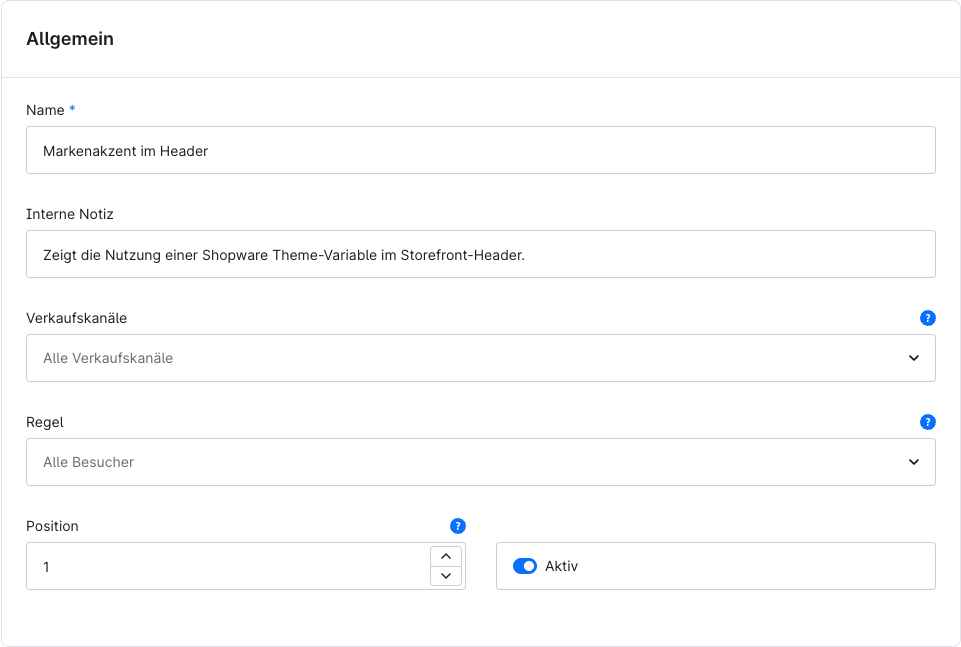Click the Name field label
This screenshot has height=647, width=961.
pos(45,110)
